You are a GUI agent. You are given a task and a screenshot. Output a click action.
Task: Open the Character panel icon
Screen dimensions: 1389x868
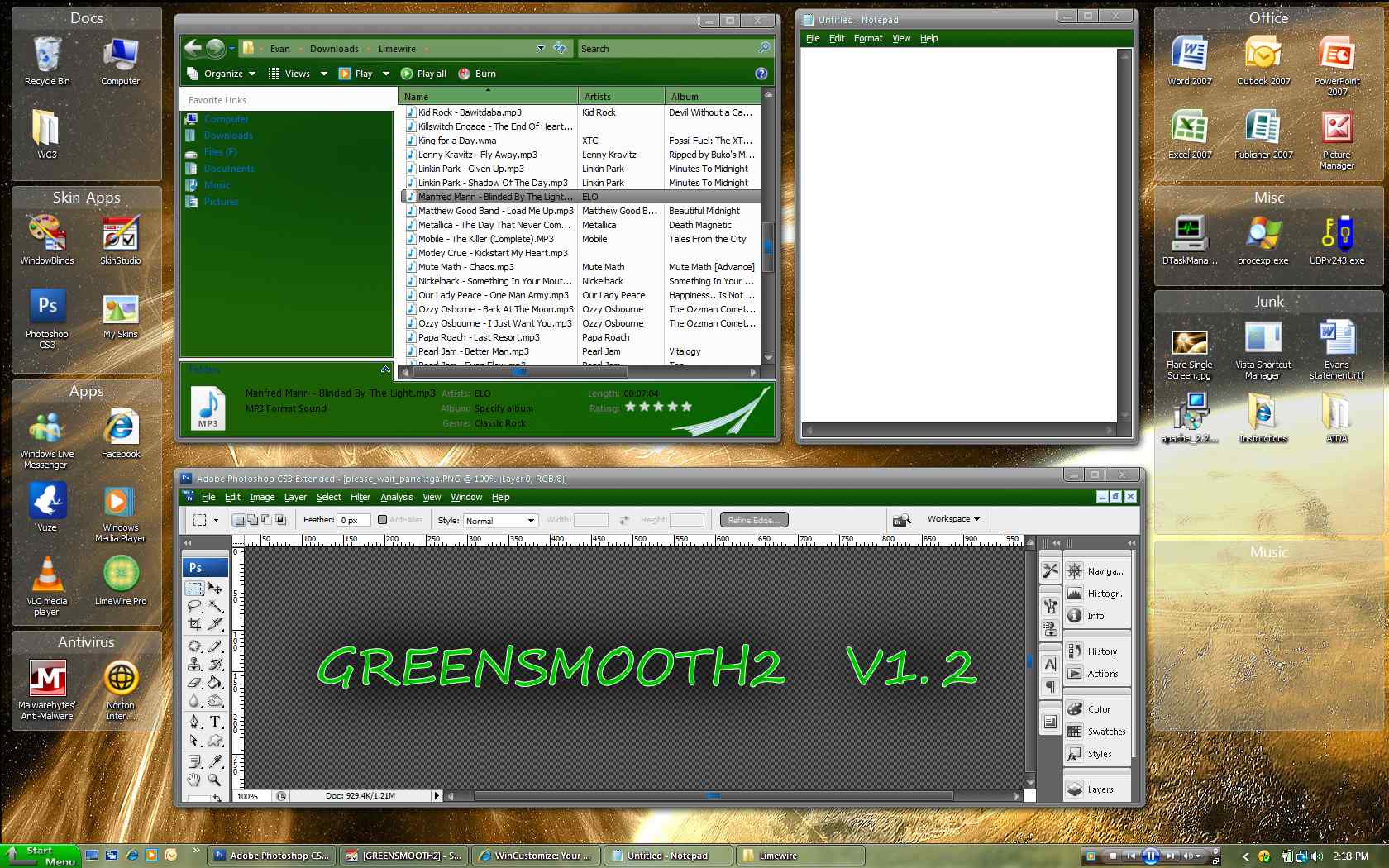[1050, 664]
